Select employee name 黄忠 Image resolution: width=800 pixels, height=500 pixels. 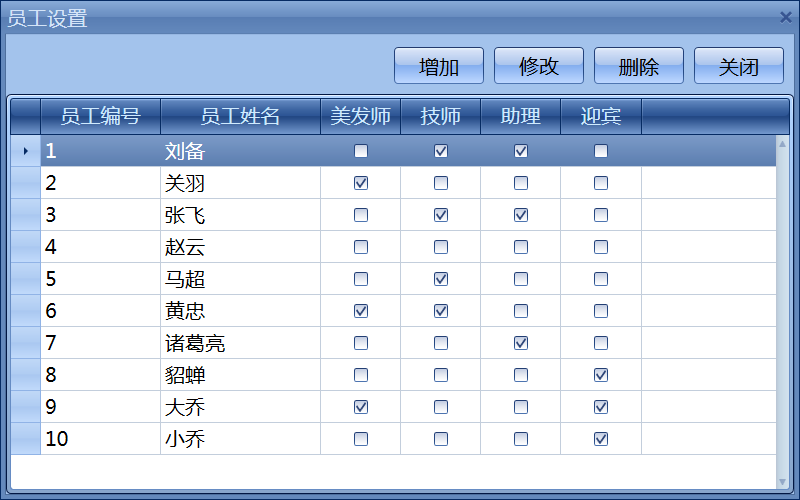point(185,311)
